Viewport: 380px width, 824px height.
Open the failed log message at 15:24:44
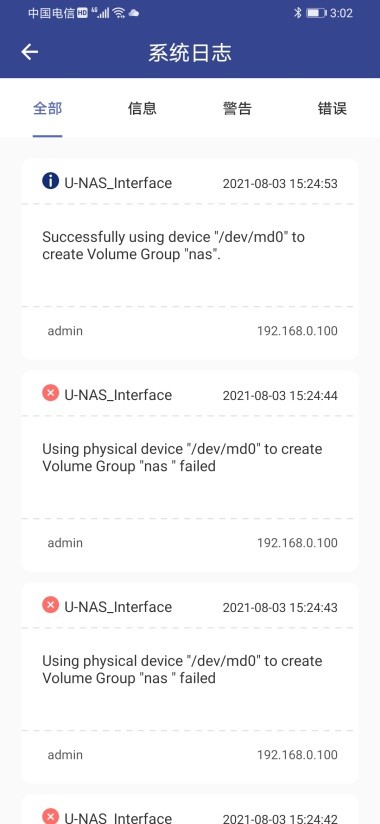182,457
